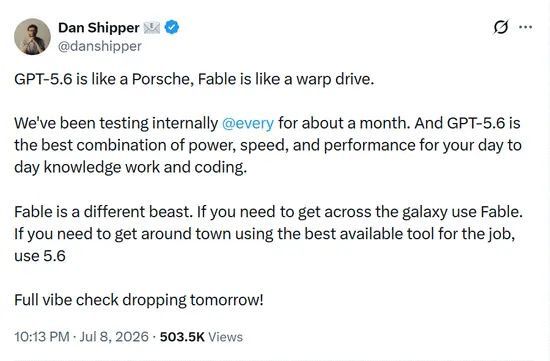Screen dimensions: 550x361
Task: Click the "If you need to get around town" line
Action: pos(265,234)
